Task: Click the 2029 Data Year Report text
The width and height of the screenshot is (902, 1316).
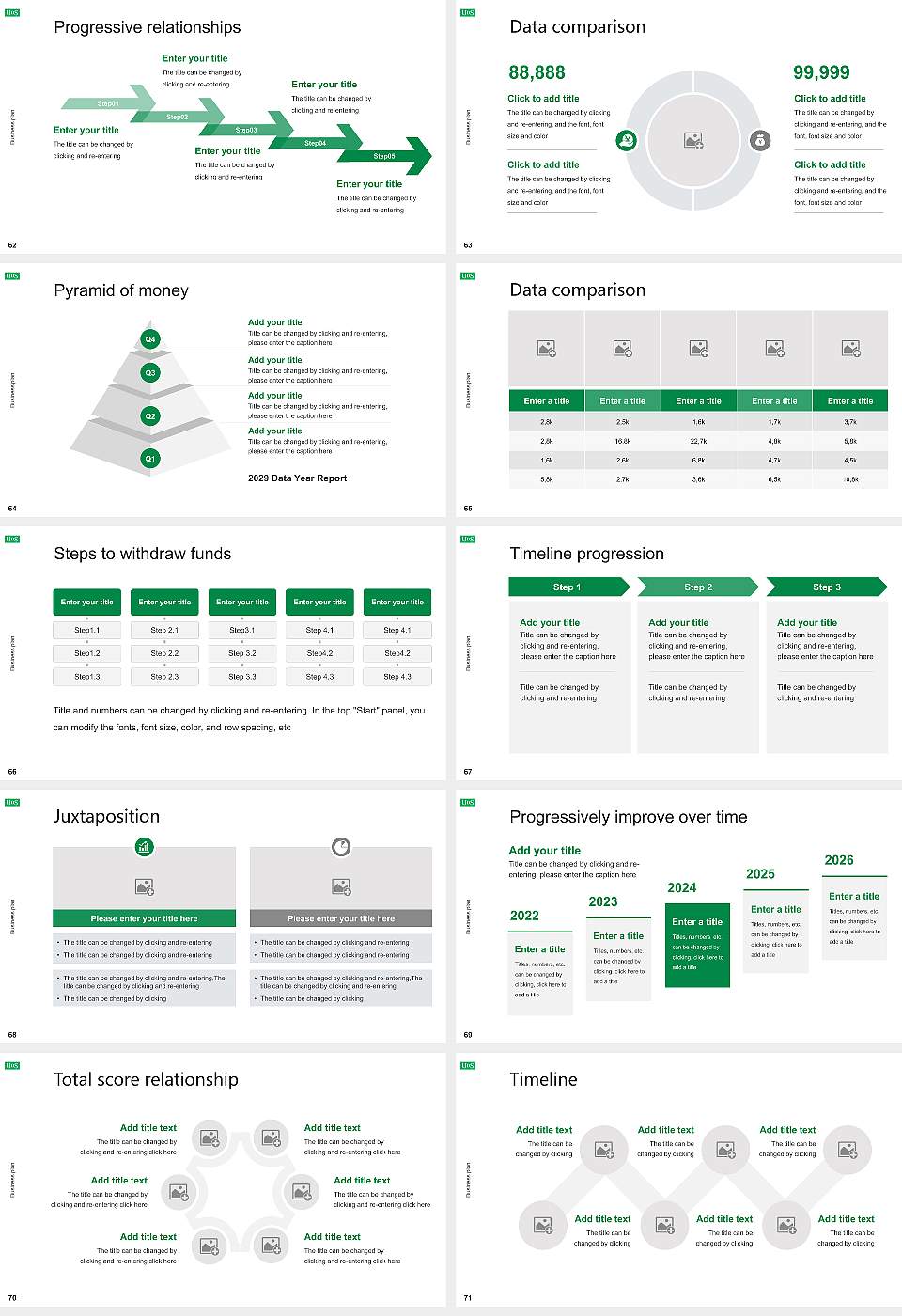Action: (x=297, y=478)
